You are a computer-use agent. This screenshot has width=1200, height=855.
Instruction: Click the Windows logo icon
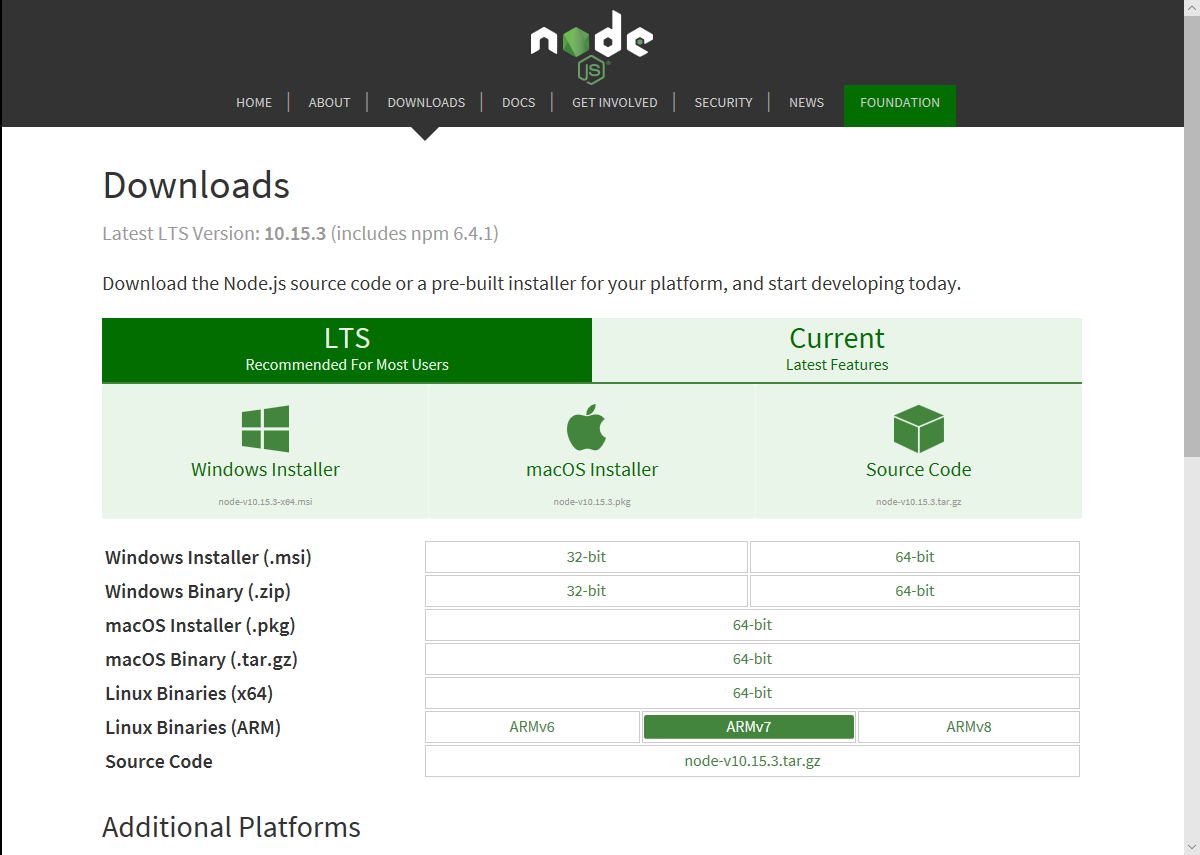click(x=265, y=429)
